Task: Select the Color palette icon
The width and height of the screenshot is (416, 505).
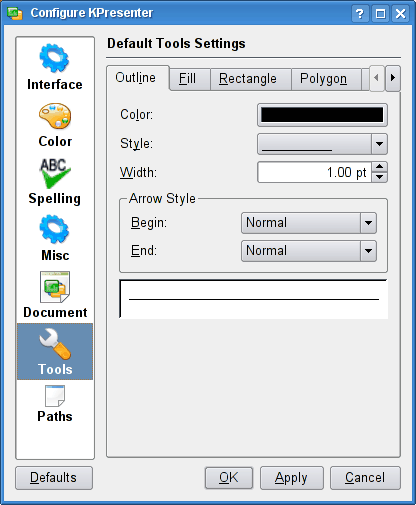Action: [x=55, y=116]
